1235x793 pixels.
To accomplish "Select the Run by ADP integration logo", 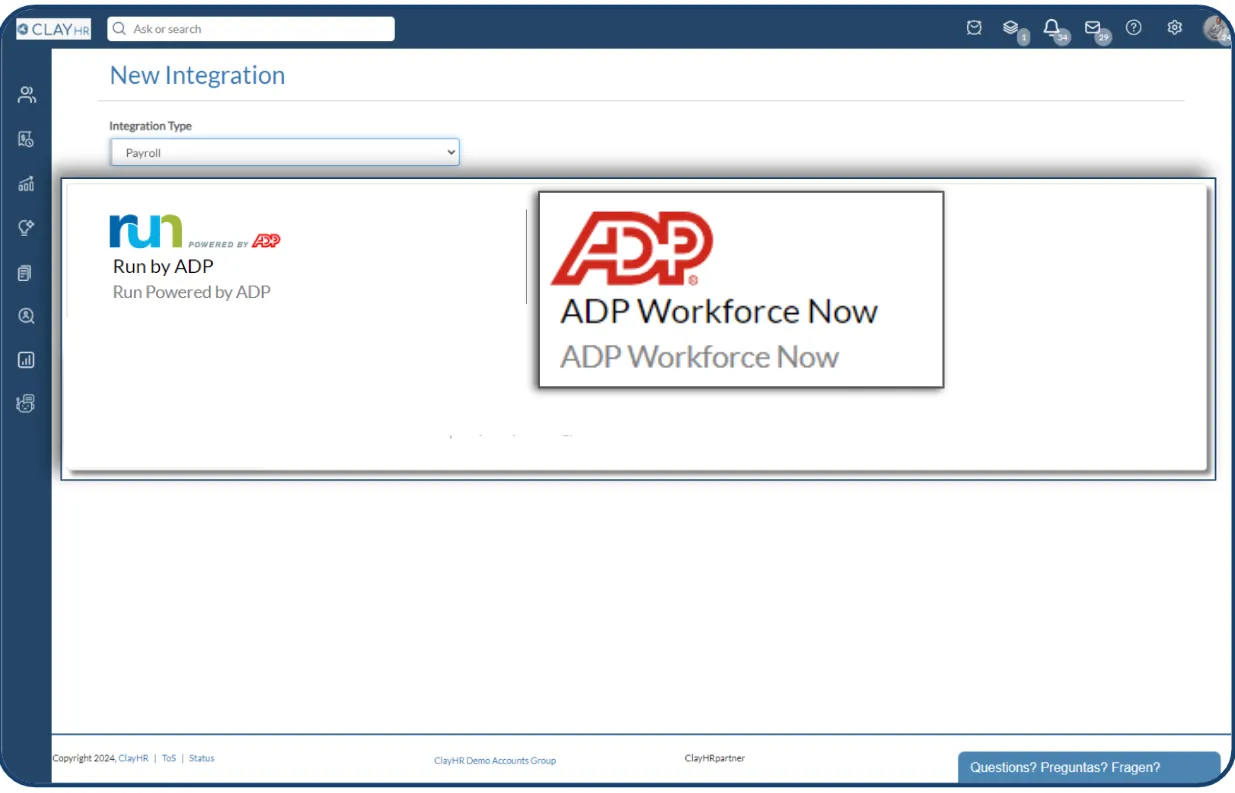I will 195,231.
